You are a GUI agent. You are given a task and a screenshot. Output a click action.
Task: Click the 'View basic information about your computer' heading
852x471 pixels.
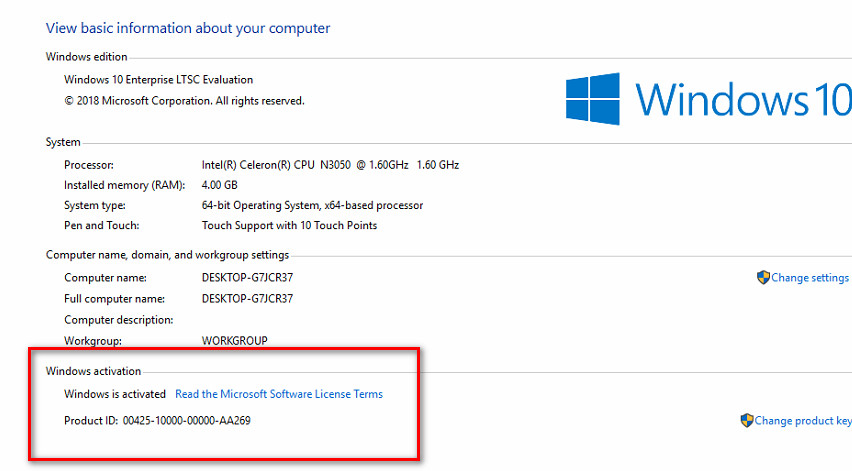pos(187,28)
